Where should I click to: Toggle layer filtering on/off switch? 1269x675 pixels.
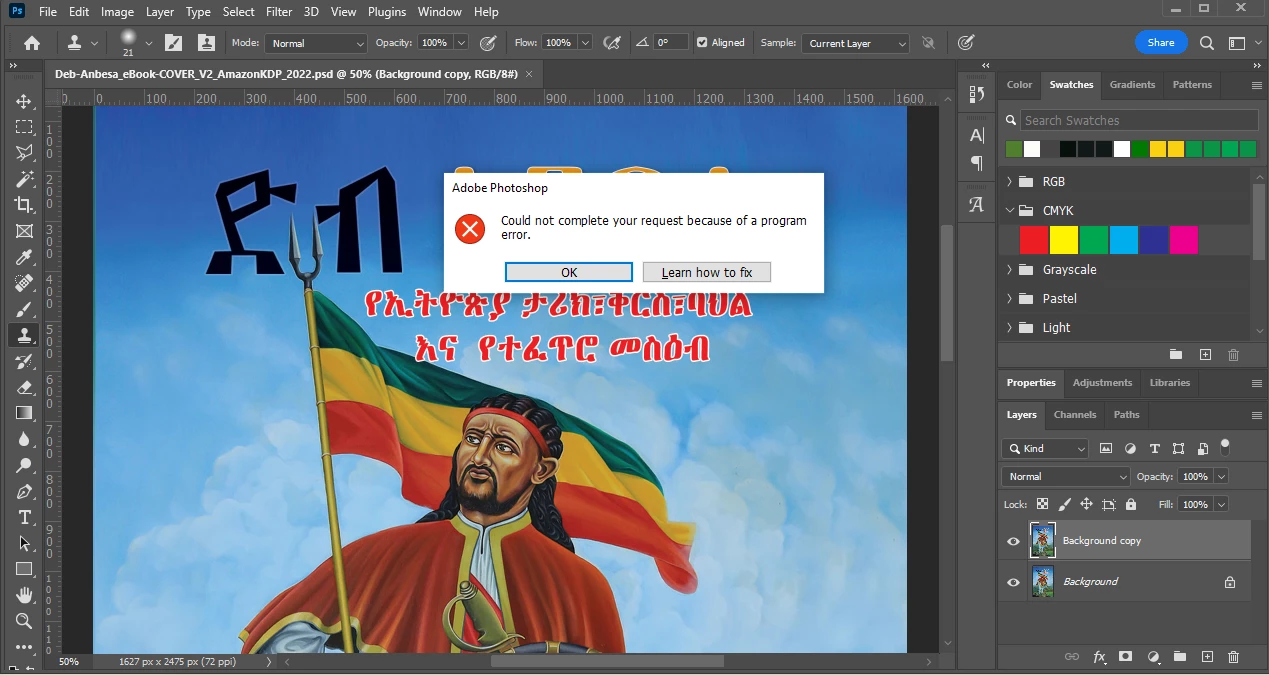[x=1225, y=447]
